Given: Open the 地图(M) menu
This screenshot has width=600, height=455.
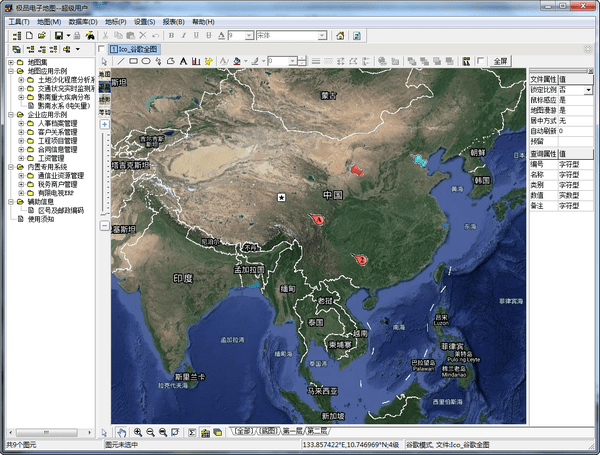Looking at the screenshot, I should point(49,20).
